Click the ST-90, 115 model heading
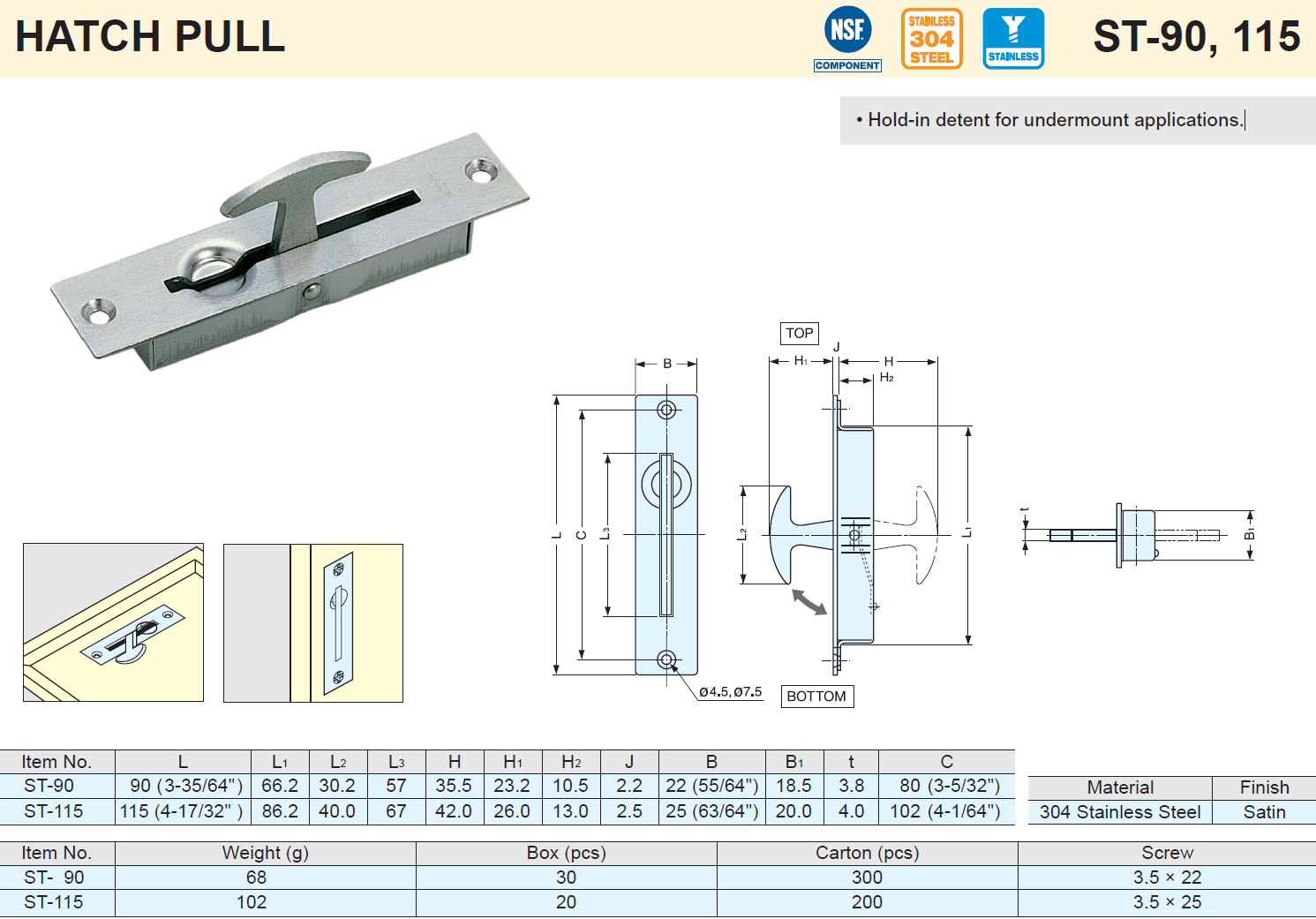 pyautogui.click(x=1196, y=37)
